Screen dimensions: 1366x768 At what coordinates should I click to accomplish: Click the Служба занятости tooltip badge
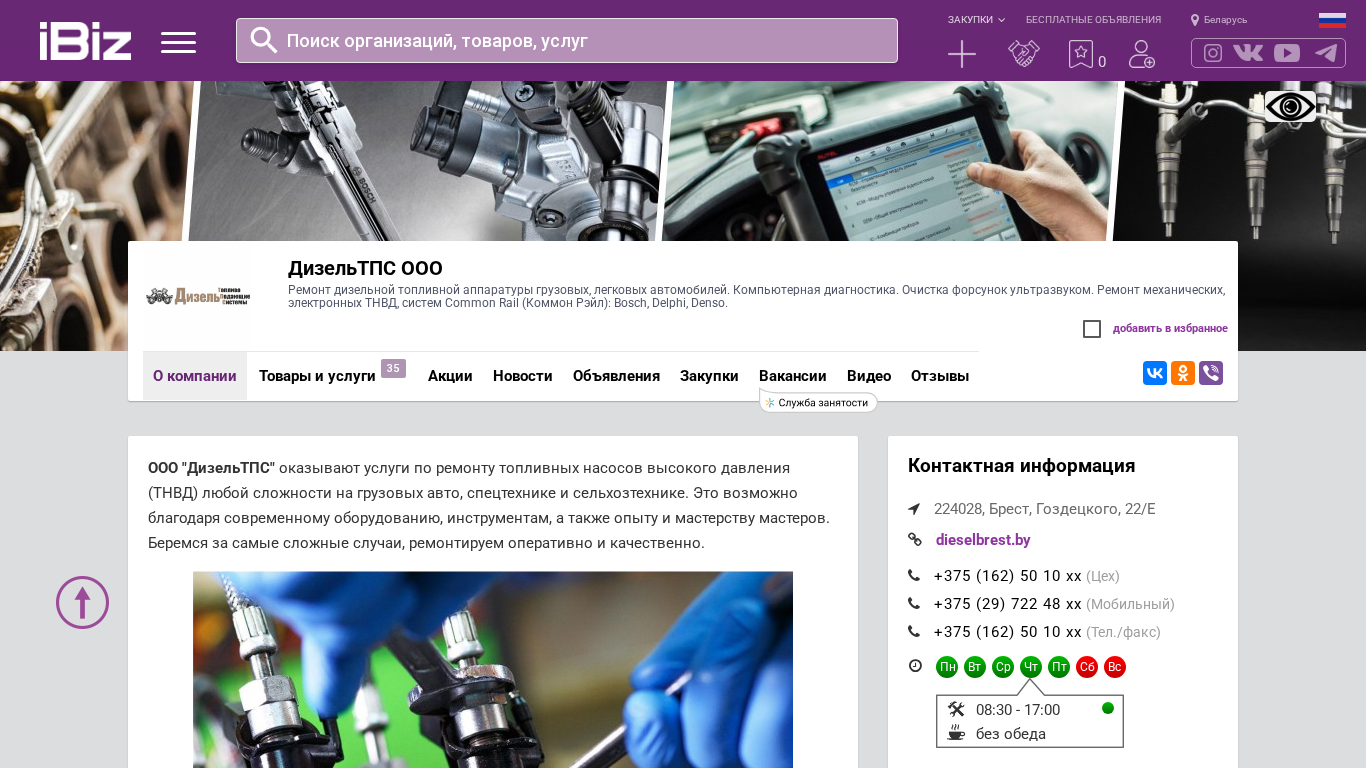click(x=818, y=402)
